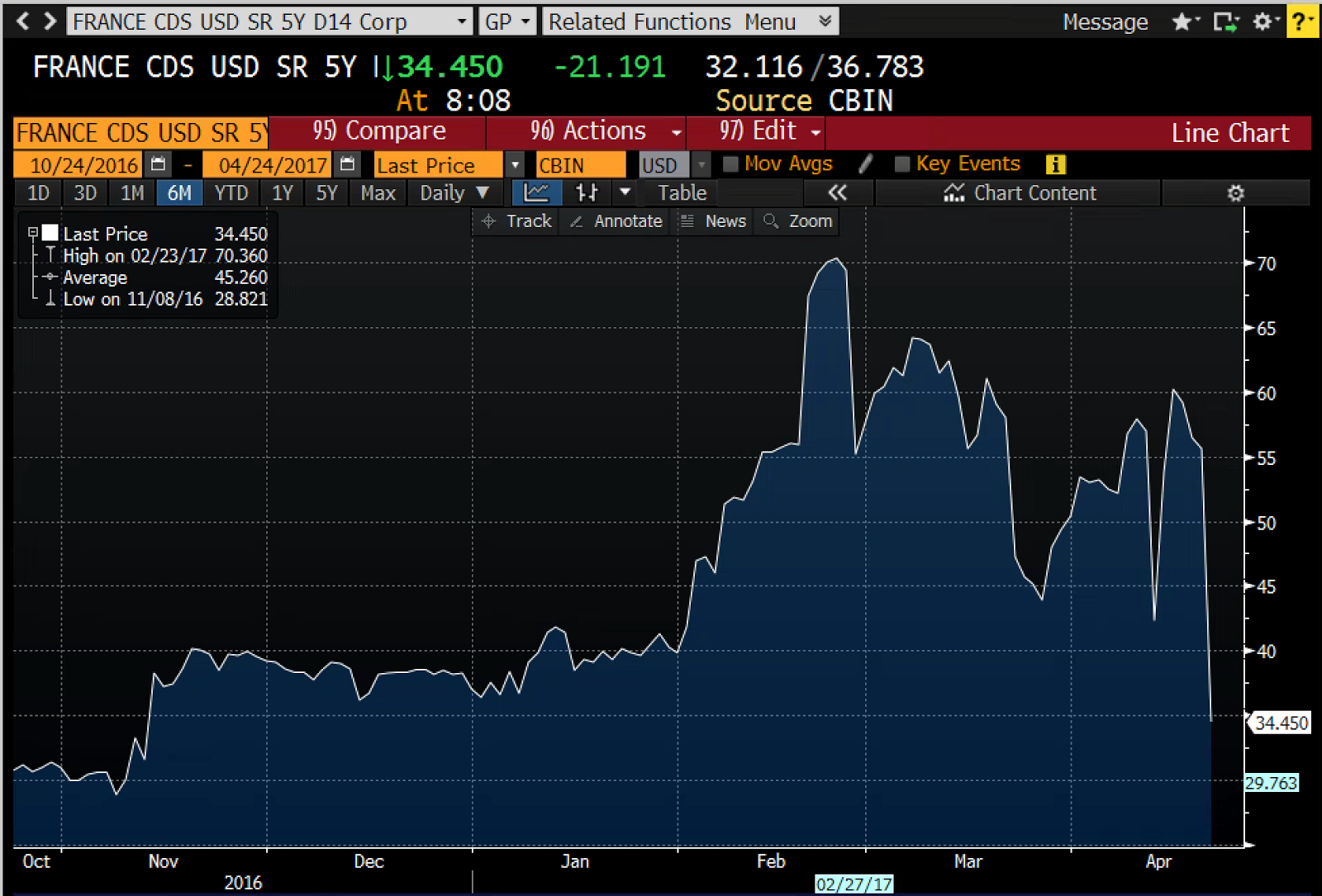The width and height of the screenshot is (1322, 896).
Task: Select the line chart type icon
Action: click(x=537, y=192)
